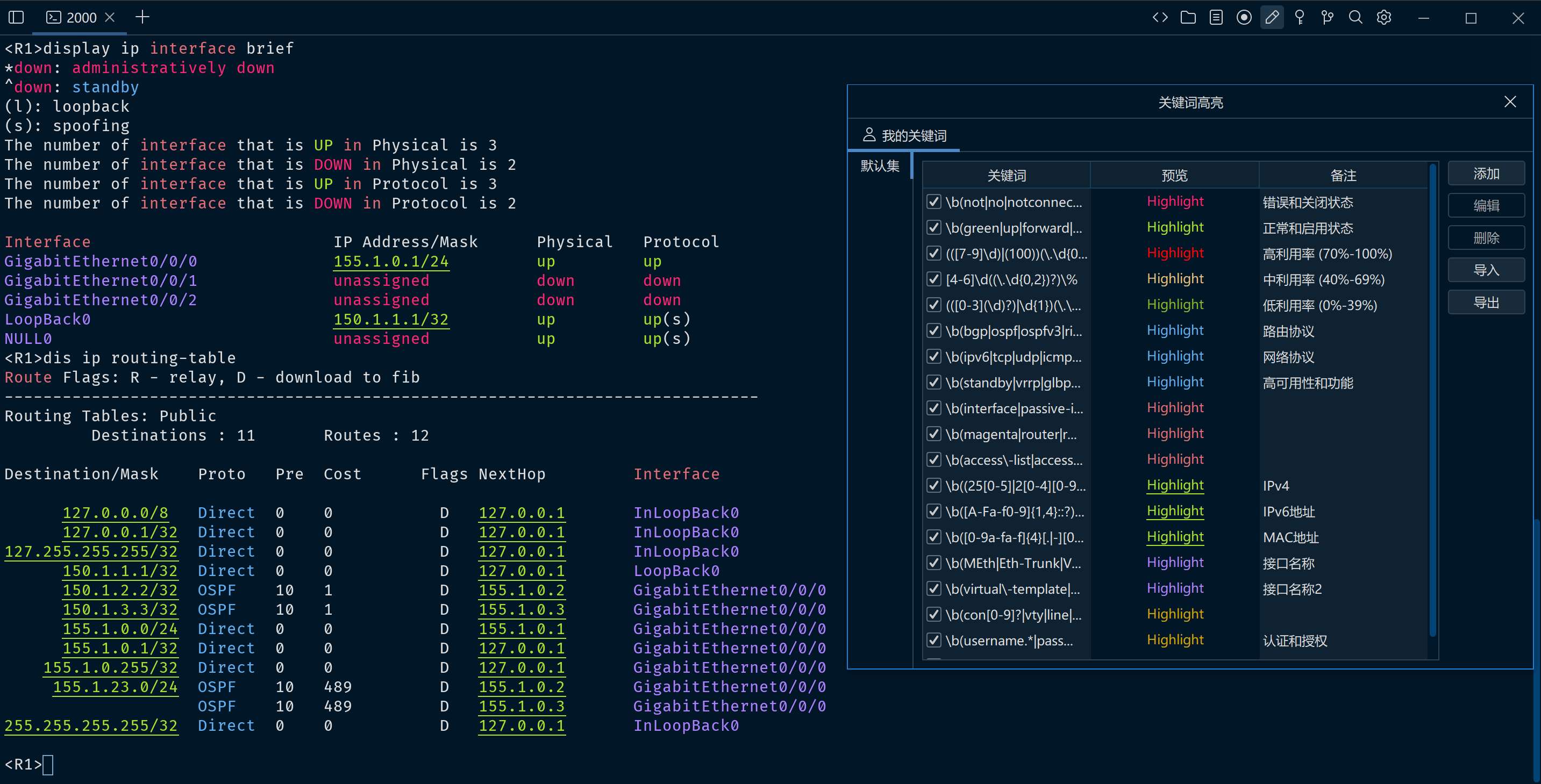The height and width of the screenshot is (784, 1541).
Task: Select the 默认集 keyword set
Action: click(879, 166)
